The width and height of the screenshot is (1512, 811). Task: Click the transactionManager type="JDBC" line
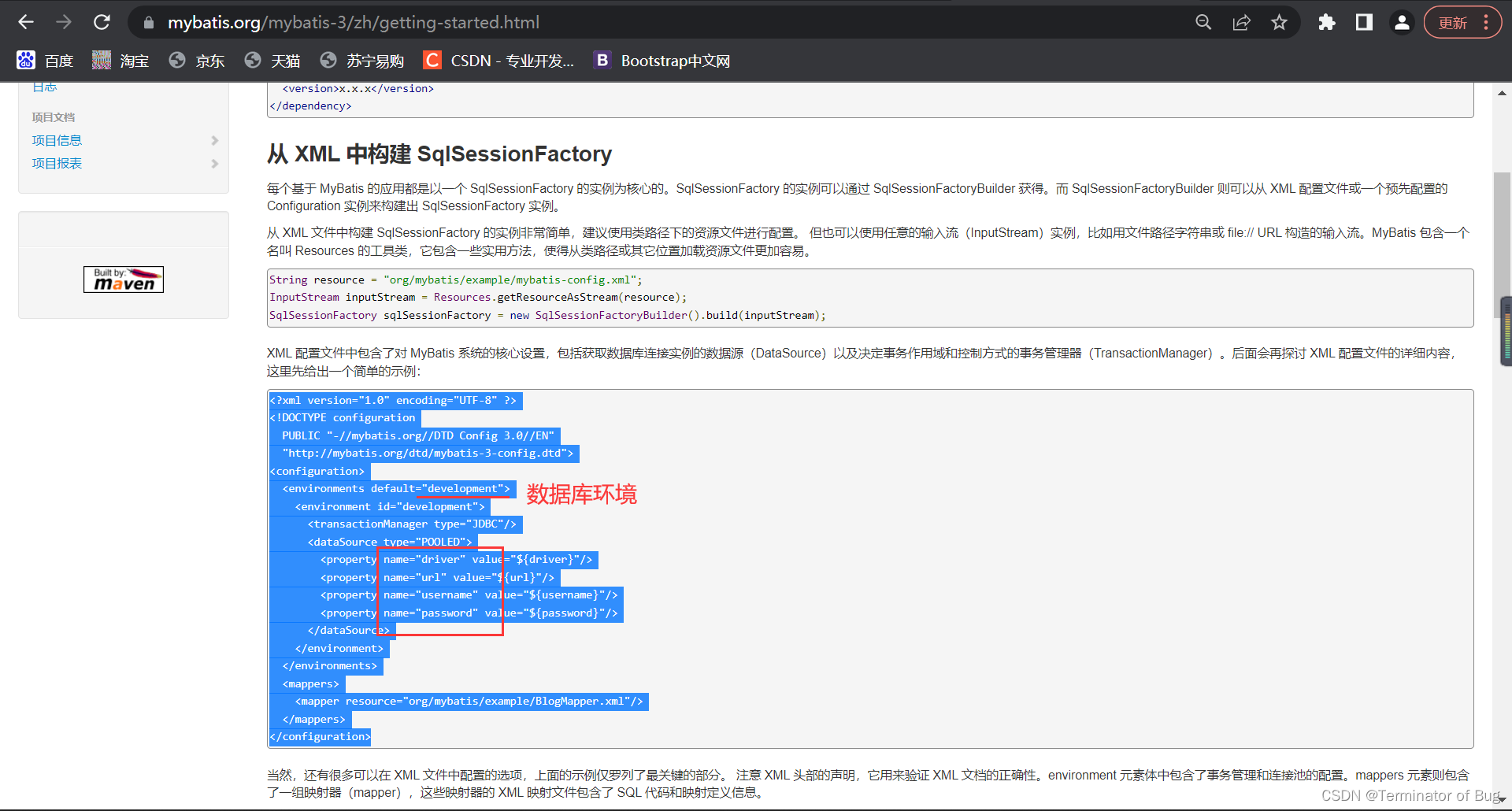coord(412,524)
